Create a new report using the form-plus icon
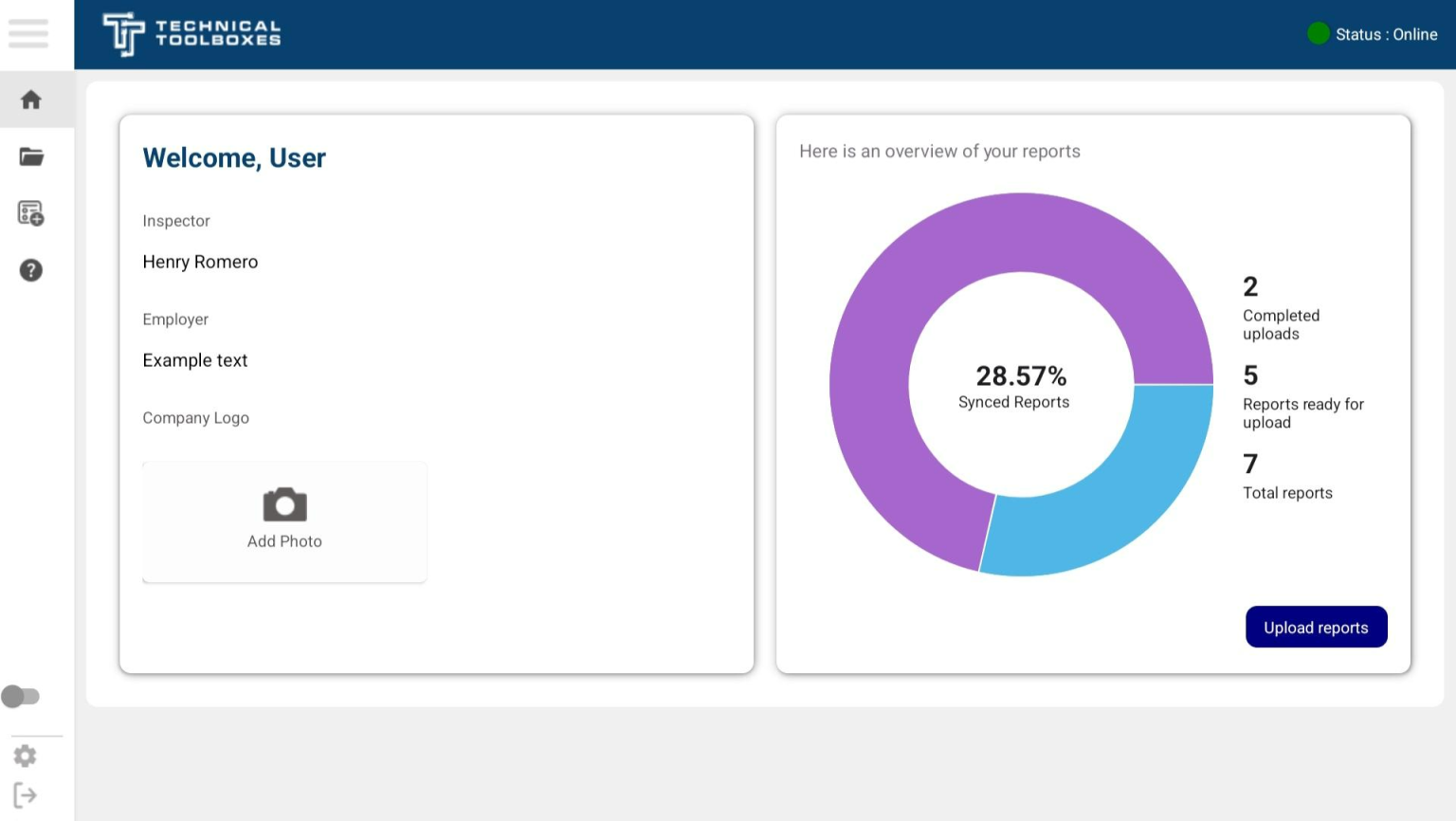 [x=30, y=213]
